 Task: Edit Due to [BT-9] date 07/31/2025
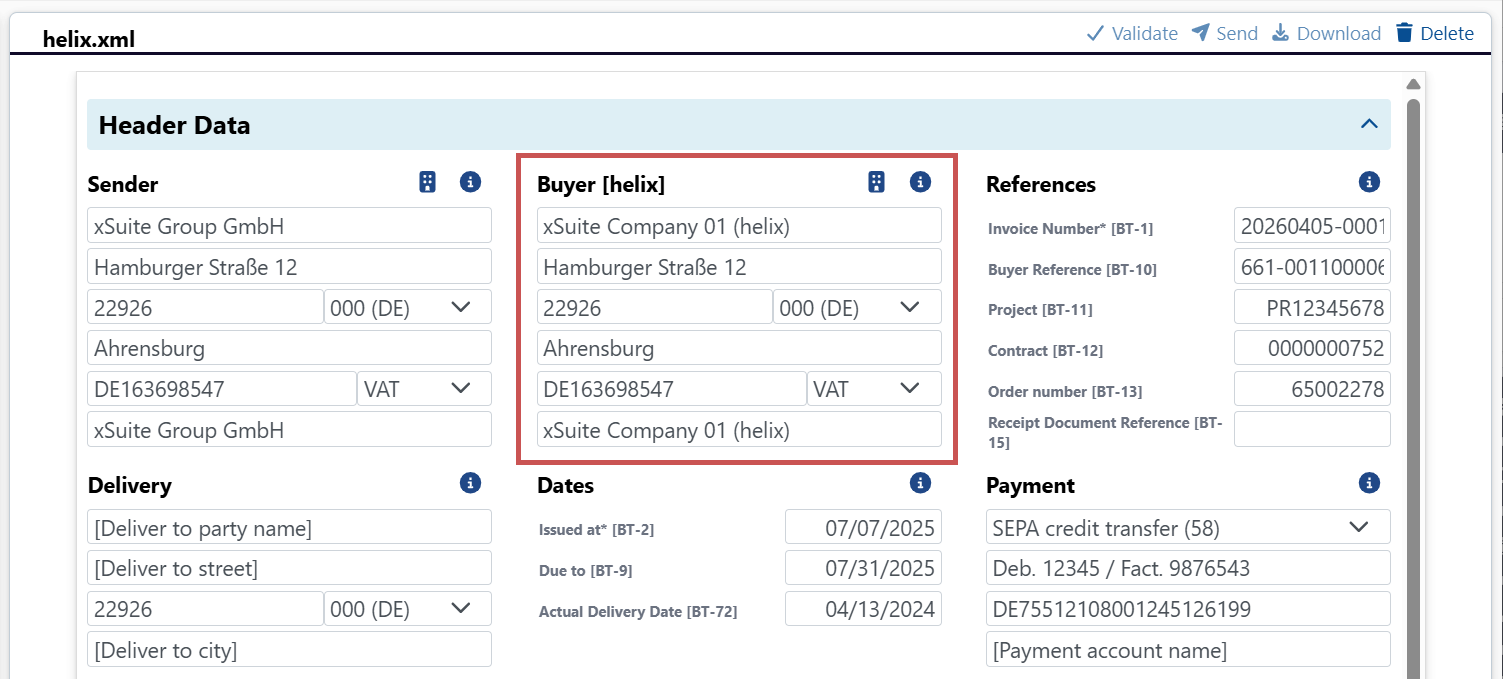click(863, 568)
